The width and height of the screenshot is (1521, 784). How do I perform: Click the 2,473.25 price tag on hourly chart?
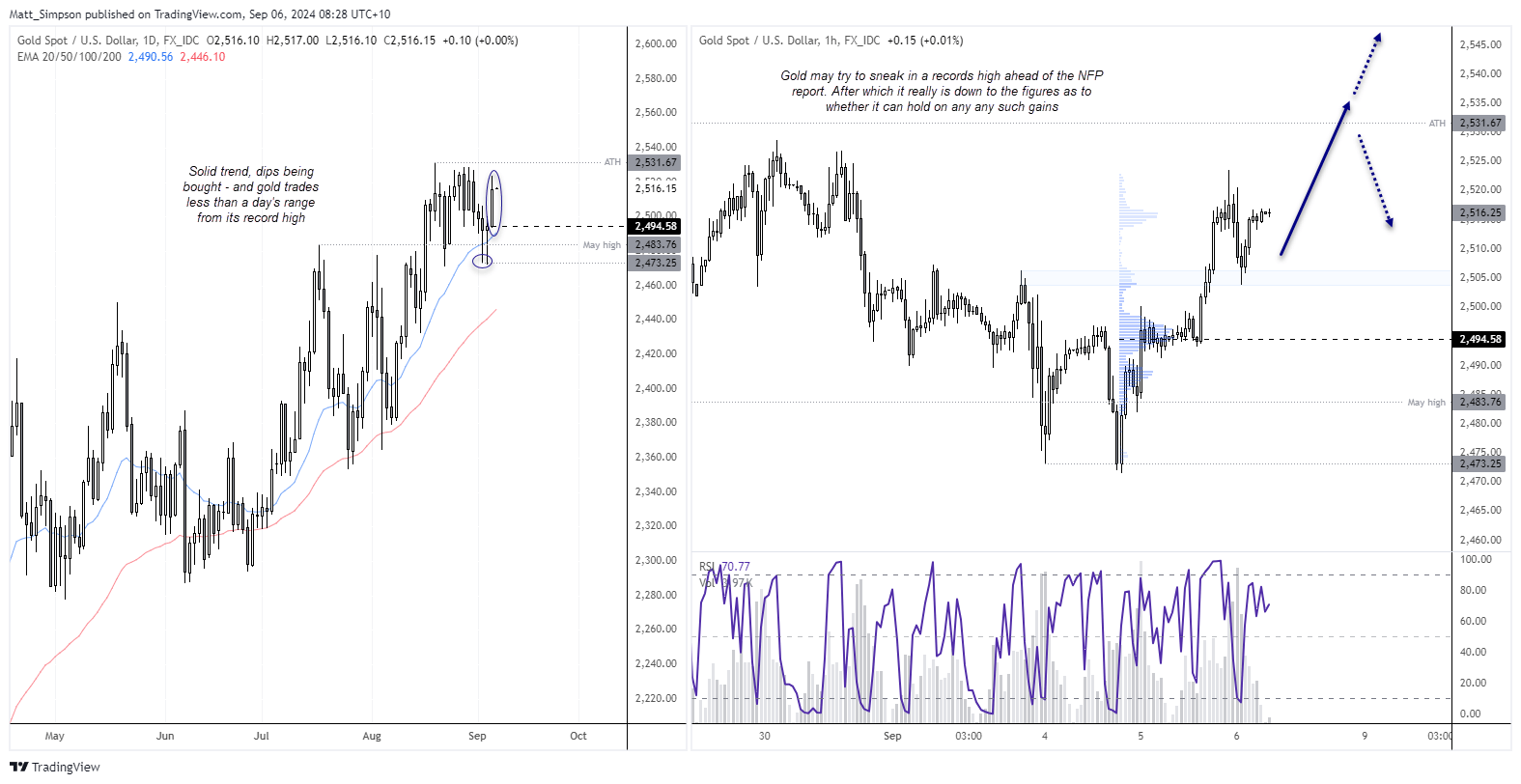[x=1479, y=463]
